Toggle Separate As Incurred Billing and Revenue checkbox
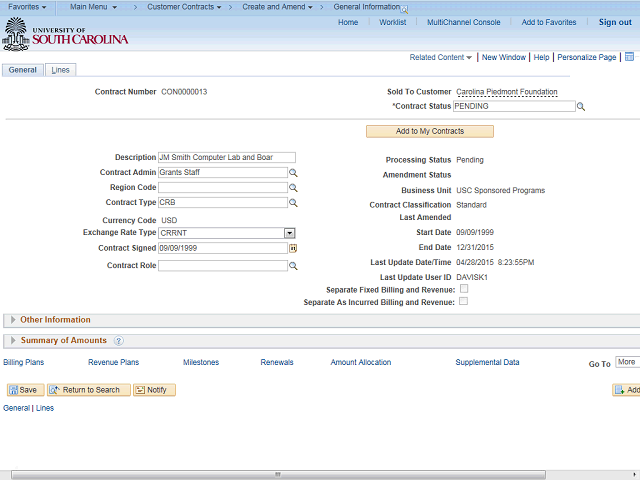The image size is (640, 480). [x=463, y=301]
